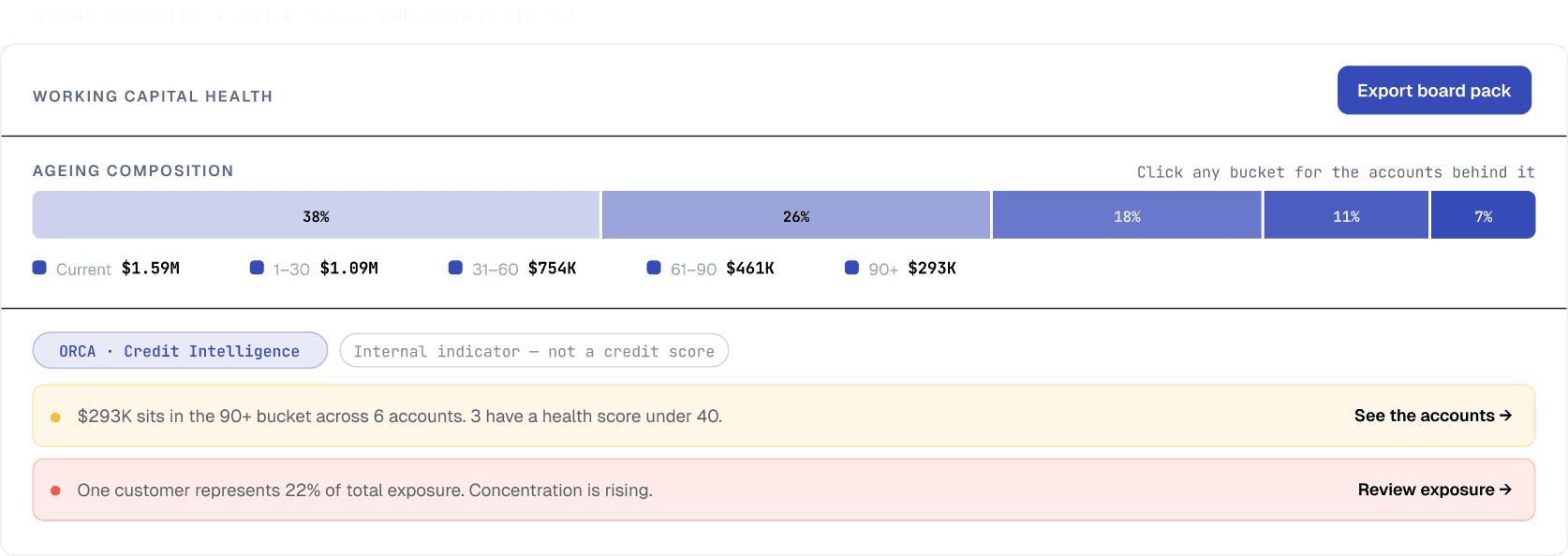Image resolution: width=1568 pixels, height=556 pixels.
Task: Click the 31–60 legend color swatch
Action: point(455,268)
